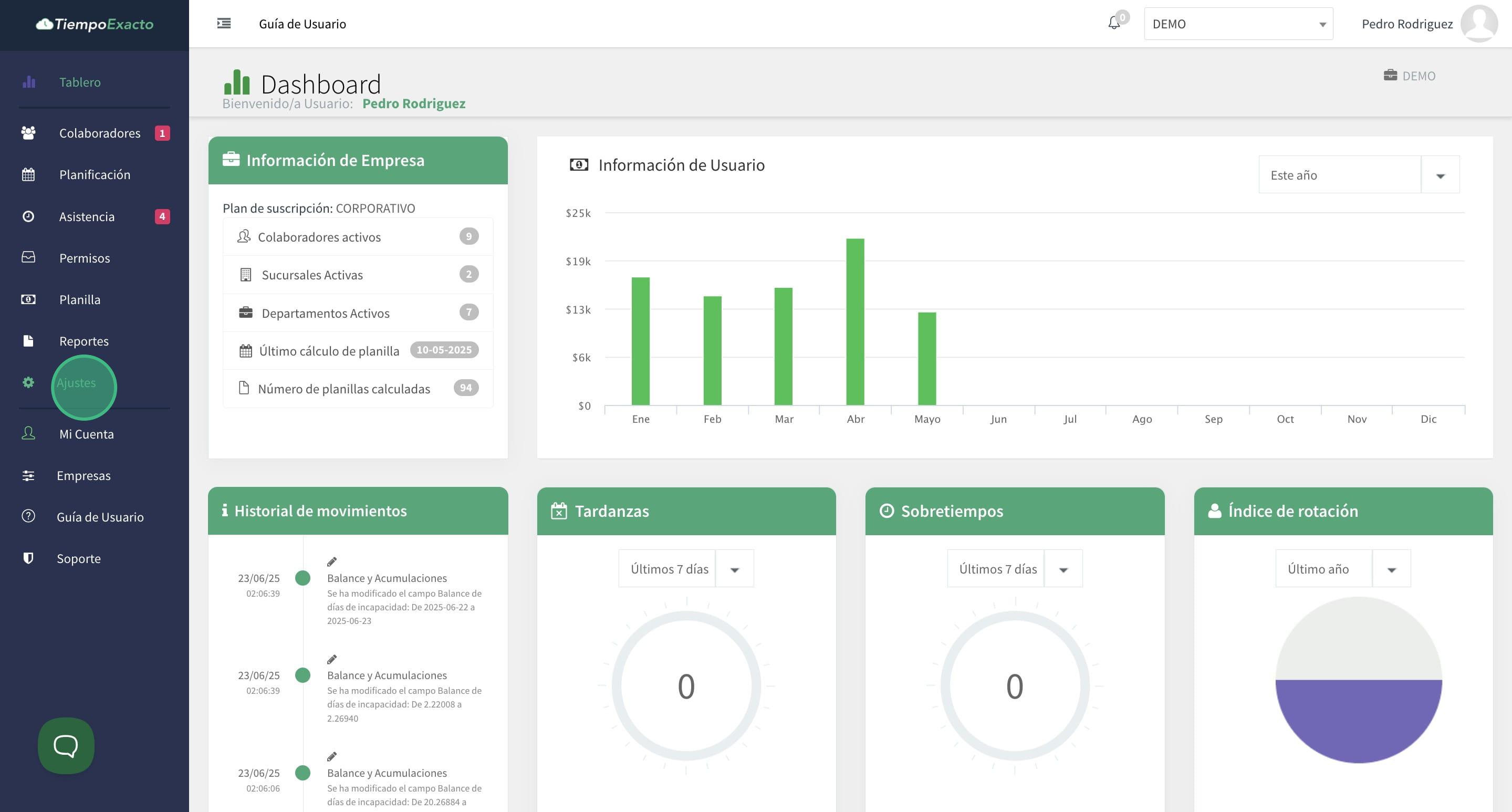Viewport: 1512px width, 812px height.
Task: Click the Planificación calendar icon
Action: (28, 174)
